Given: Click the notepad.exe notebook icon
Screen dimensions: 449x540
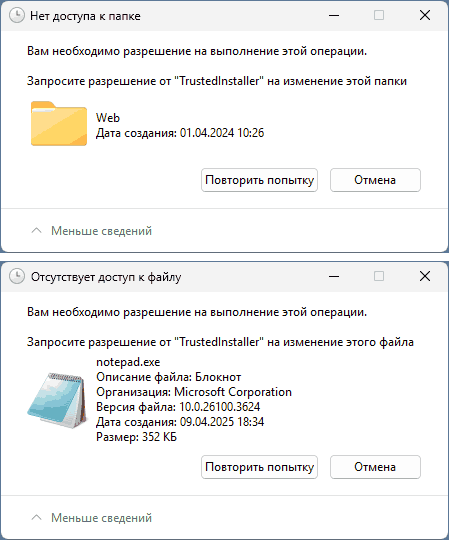Looking at the screenshot, I should coord(57,400).
